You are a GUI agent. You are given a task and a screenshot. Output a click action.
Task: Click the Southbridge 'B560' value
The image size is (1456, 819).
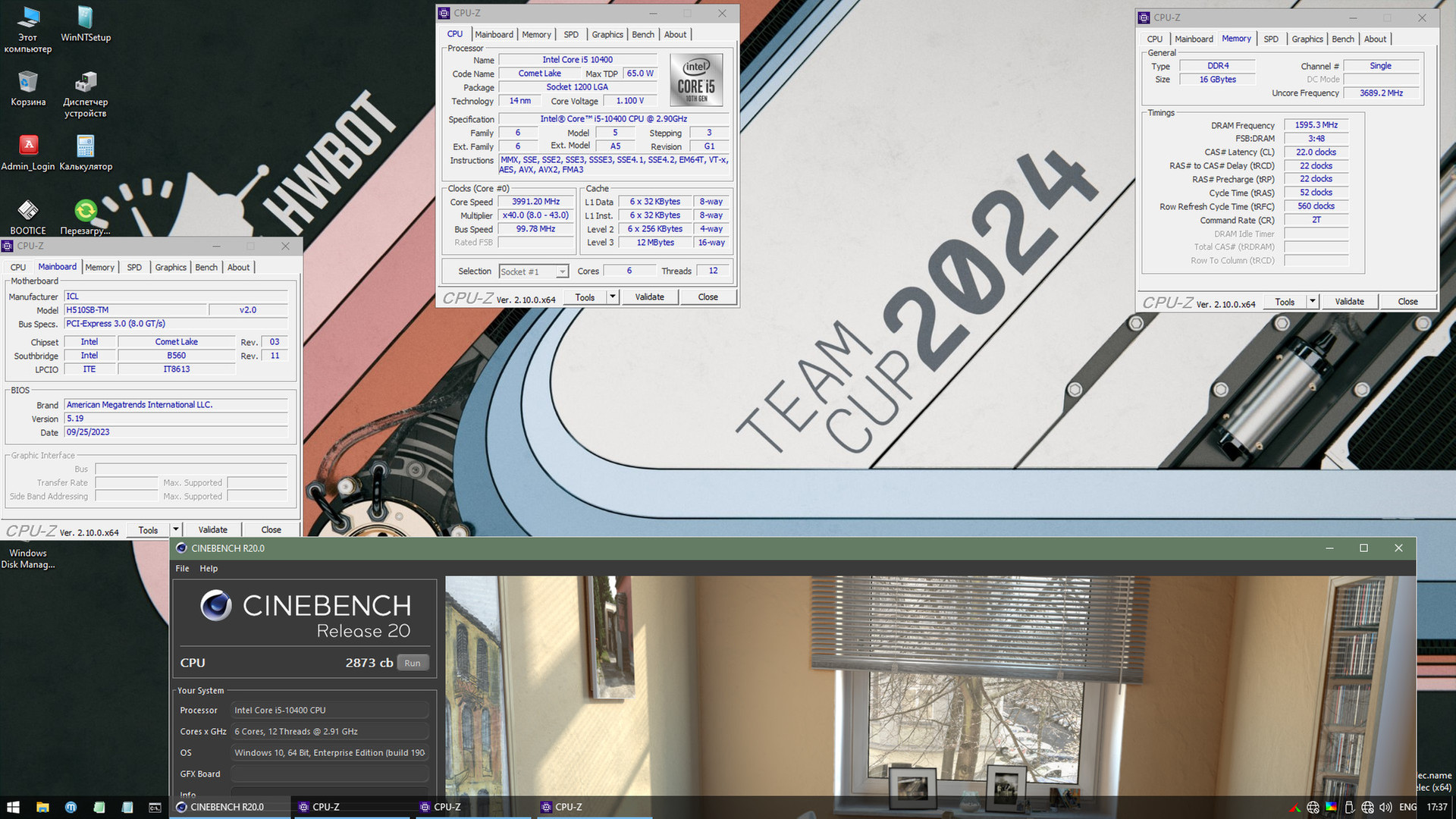(176, 356)
